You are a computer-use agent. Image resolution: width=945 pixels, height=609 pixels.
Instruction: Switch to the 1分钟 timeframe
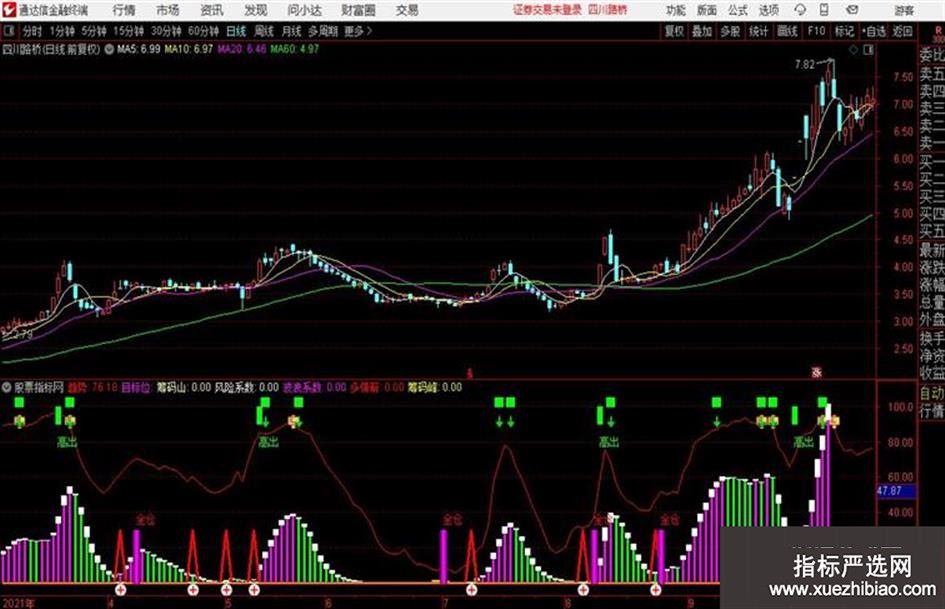(x=61, y=31)
